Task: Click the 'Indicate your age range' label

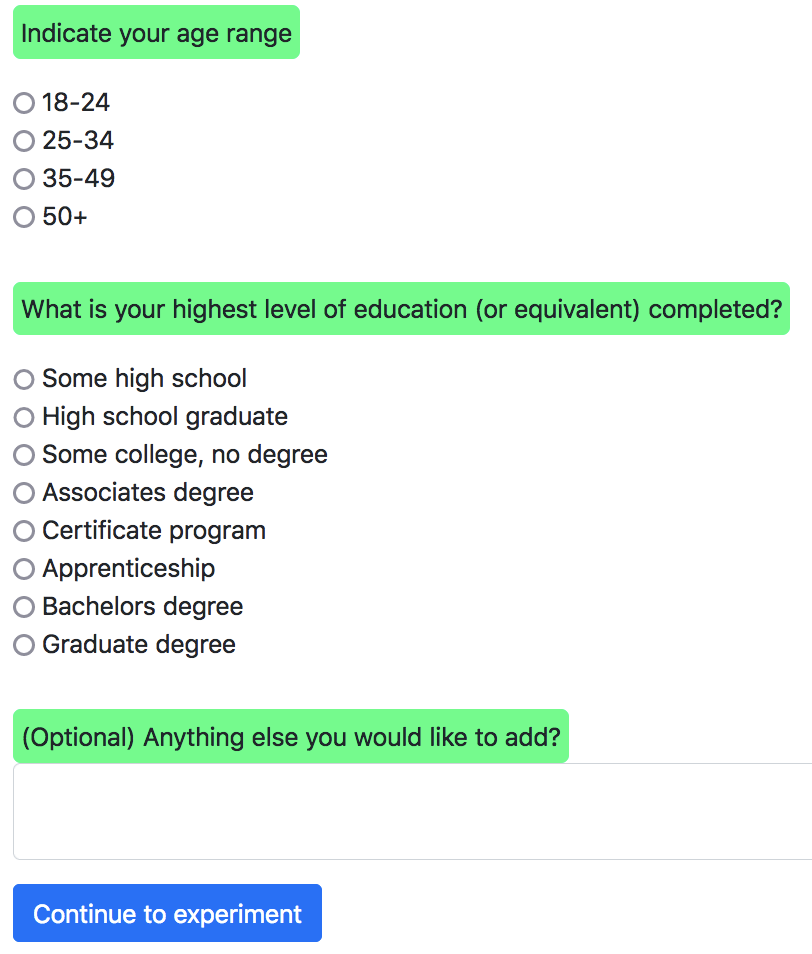Action: [x=156, y=33]
